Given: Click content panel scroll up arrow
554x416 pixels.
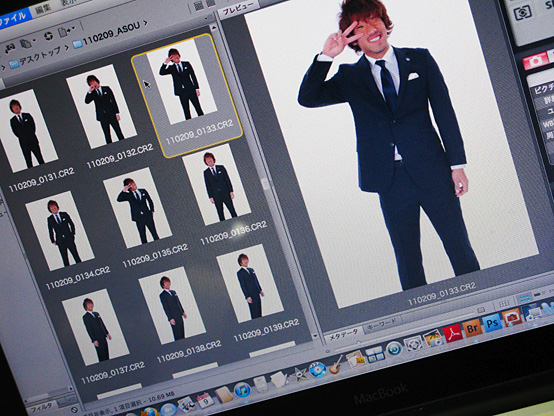Looking at the screenshot, I should (x=213, y=28).
